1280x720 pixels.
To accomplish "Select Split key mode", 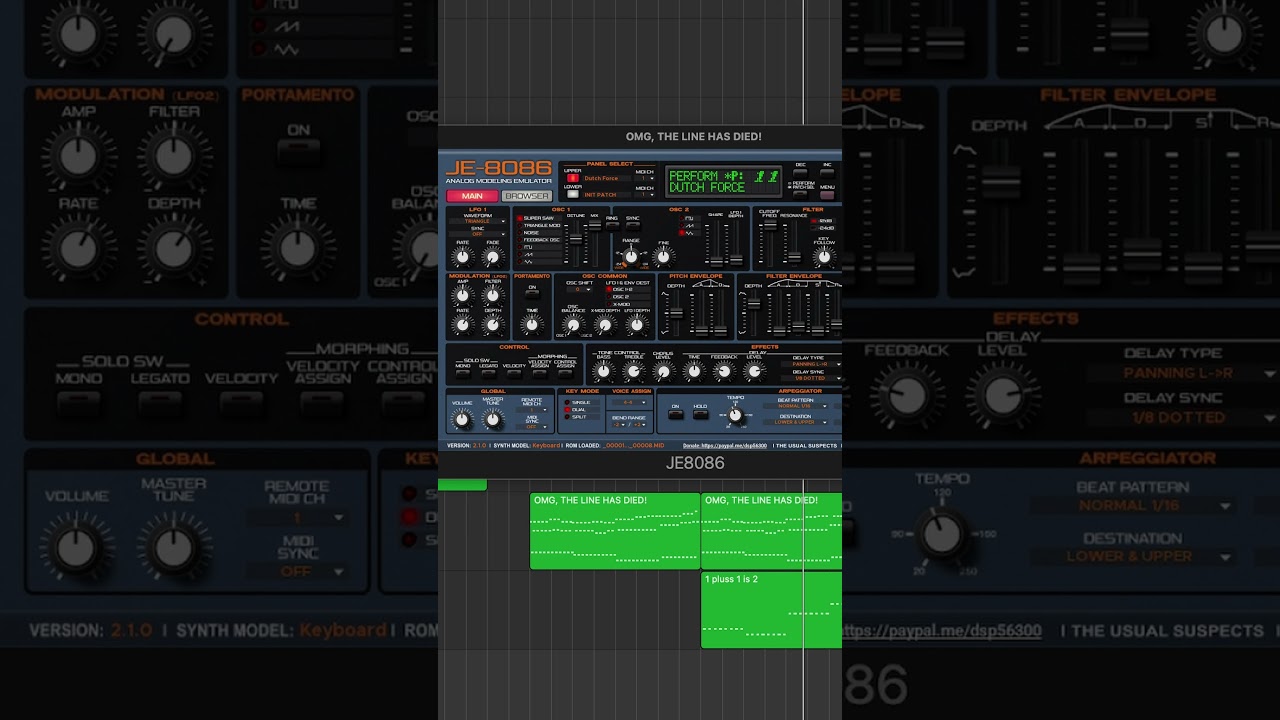I will click(x=582, y=417).
